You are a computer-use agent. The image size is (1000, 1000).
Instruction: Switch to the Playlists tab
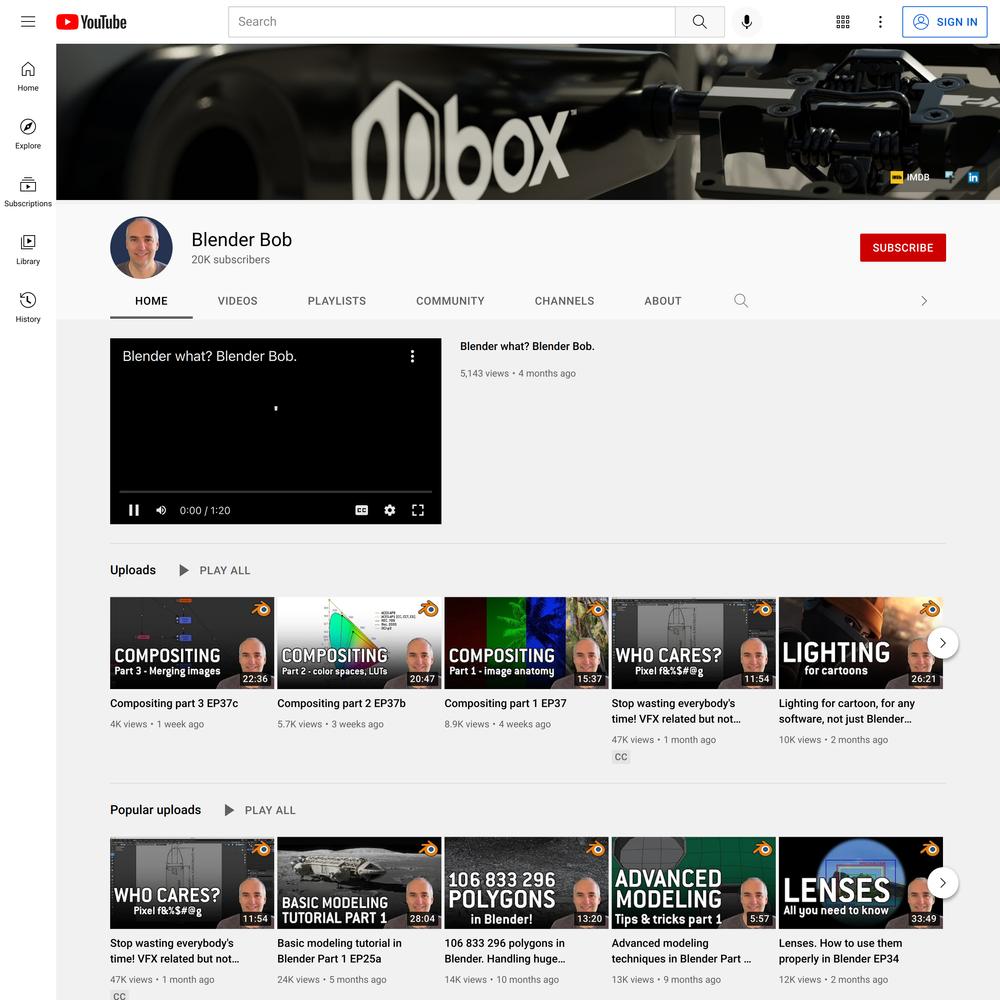pos(337,301)
